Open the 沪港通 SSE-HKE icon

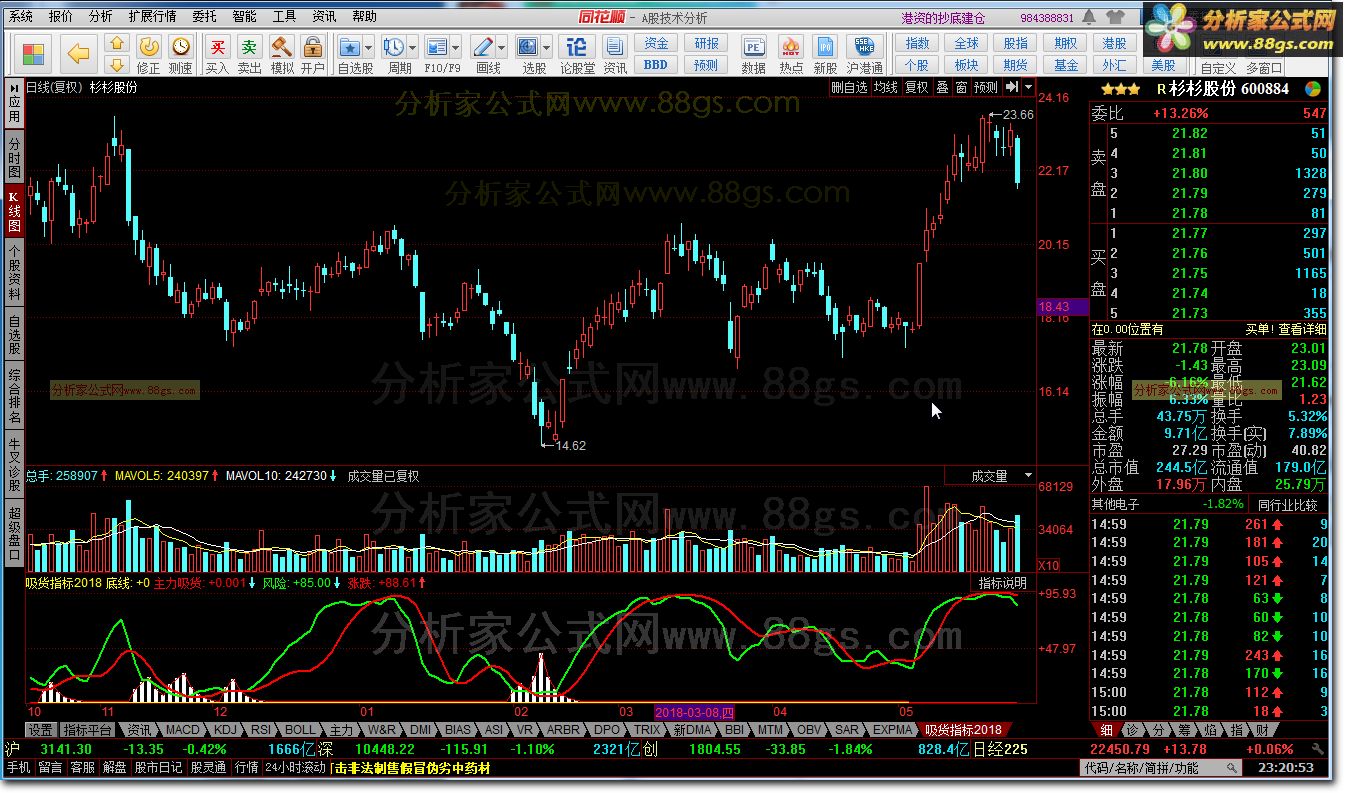(x=863, y=47)
